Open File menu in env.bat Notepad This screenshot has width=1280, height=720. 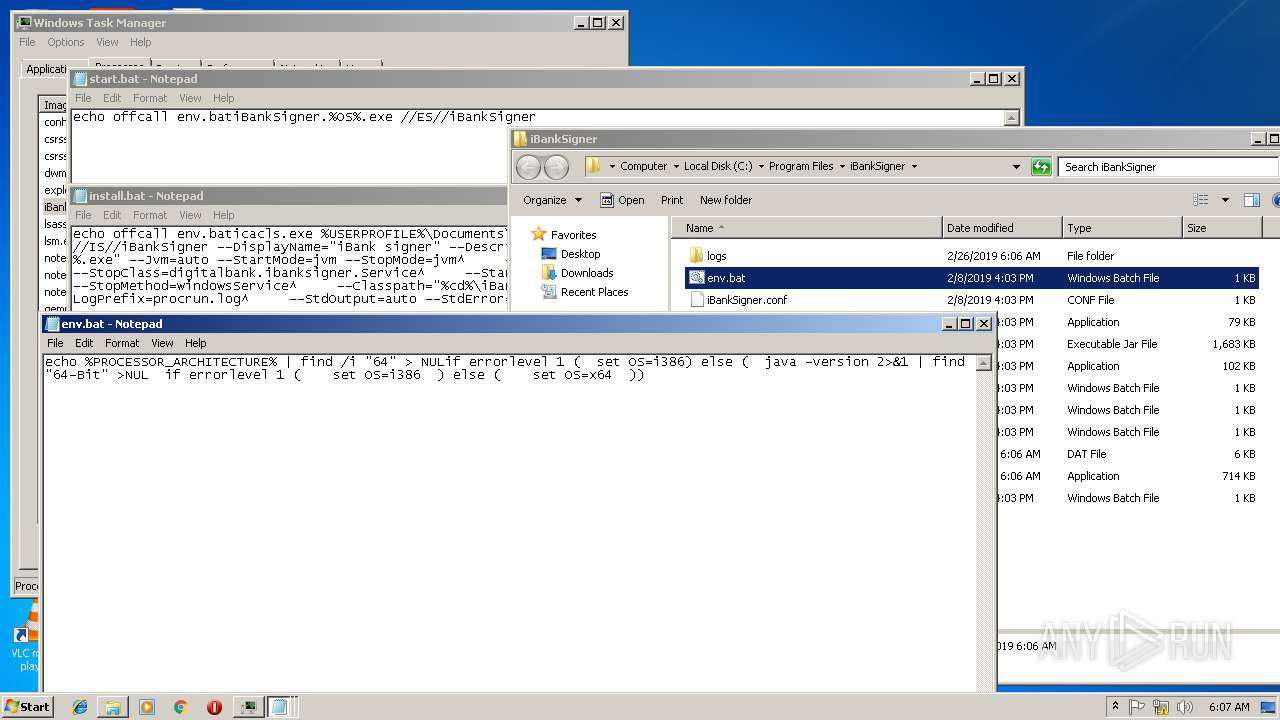point(55,343)
